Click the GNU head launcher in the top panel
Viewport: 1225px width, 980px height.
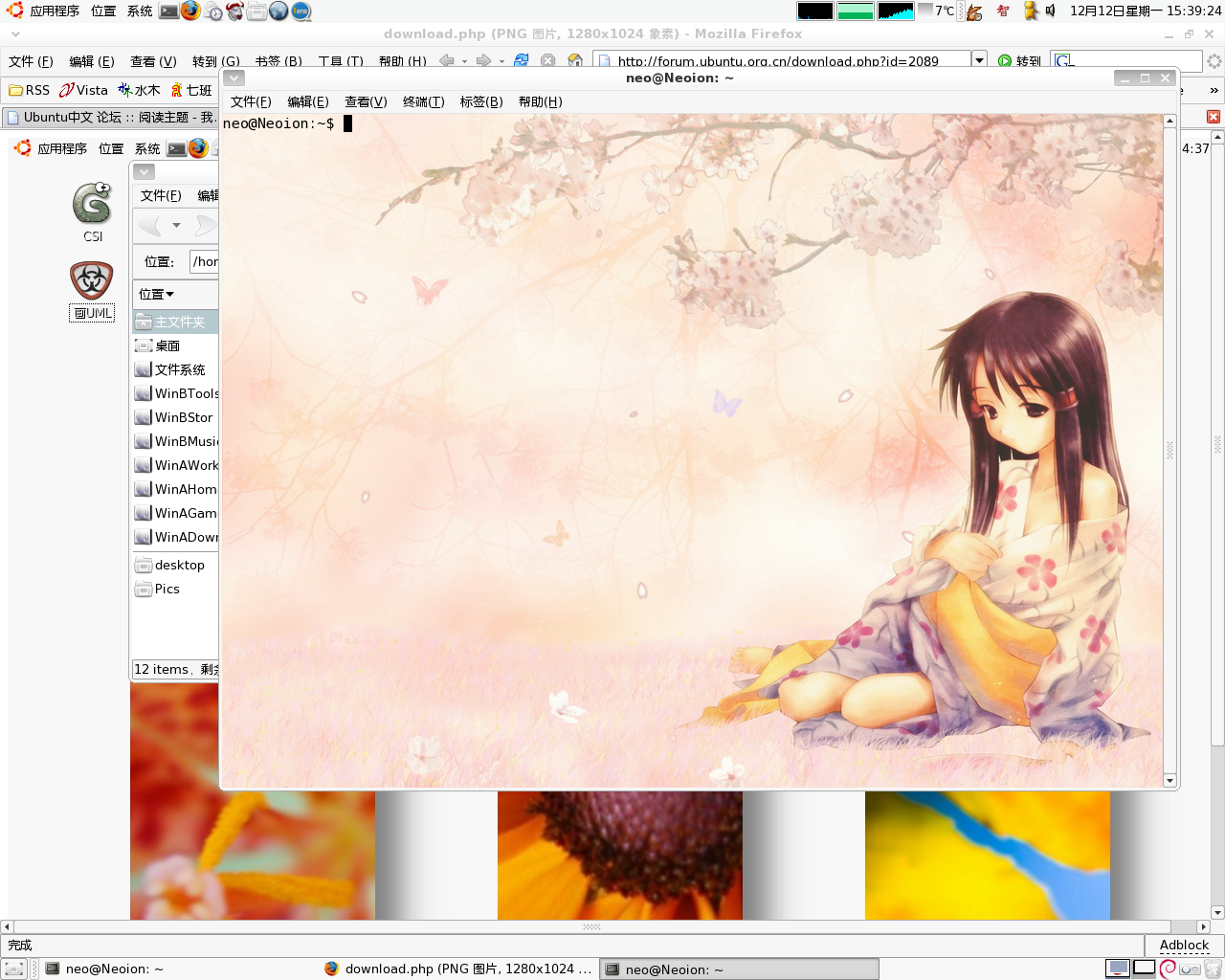click(x=234, y=11)
